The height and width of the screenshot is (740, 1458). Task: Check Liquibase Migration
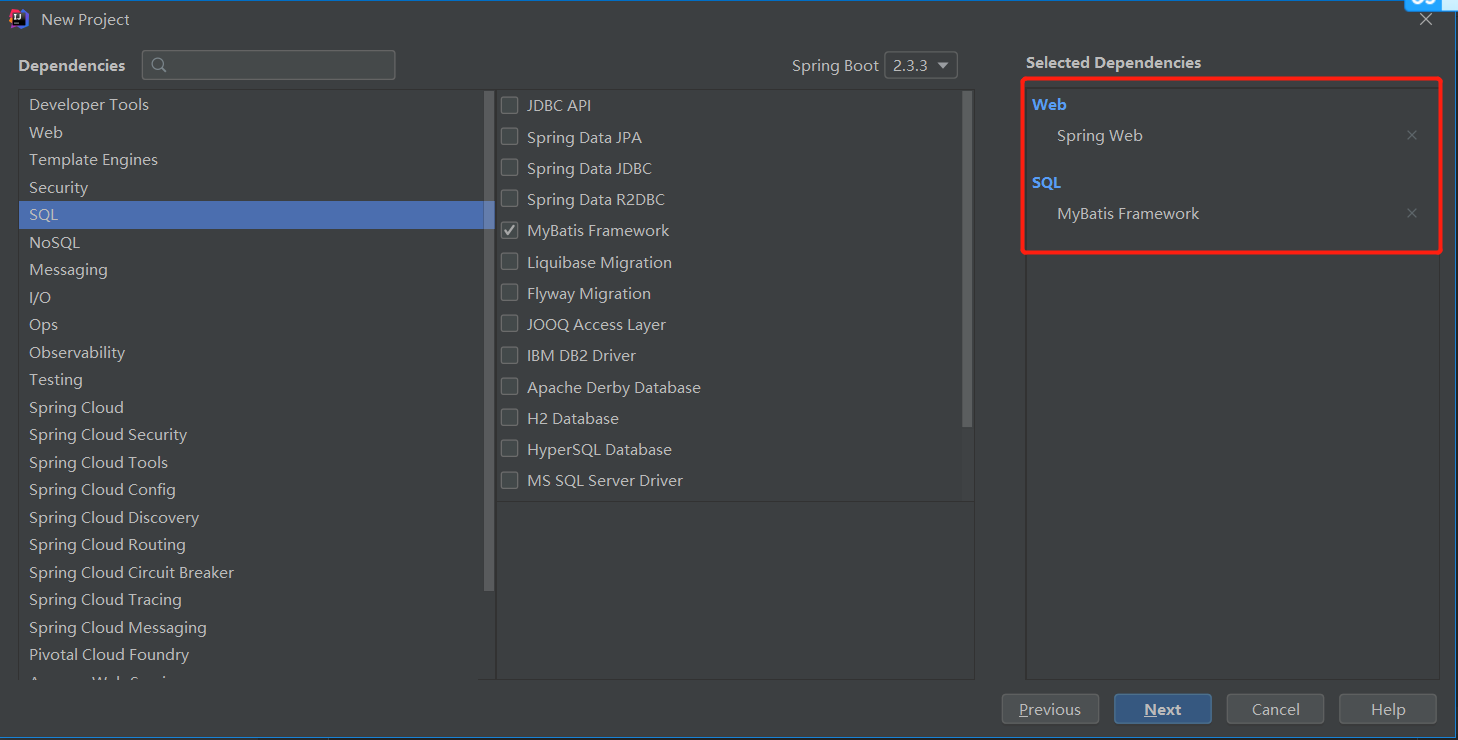pyautogui.click(x=510, y=262)
